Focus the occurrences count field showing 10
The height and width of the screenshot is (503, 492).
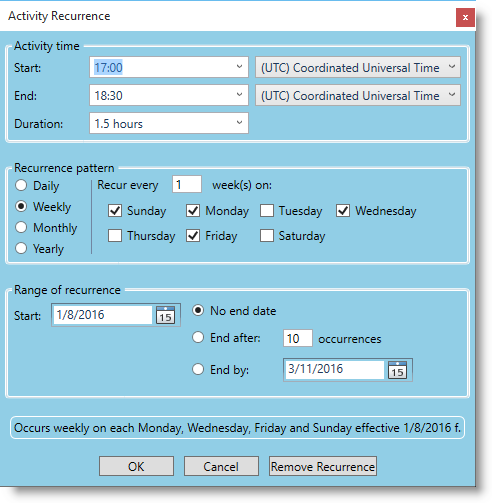298,338
